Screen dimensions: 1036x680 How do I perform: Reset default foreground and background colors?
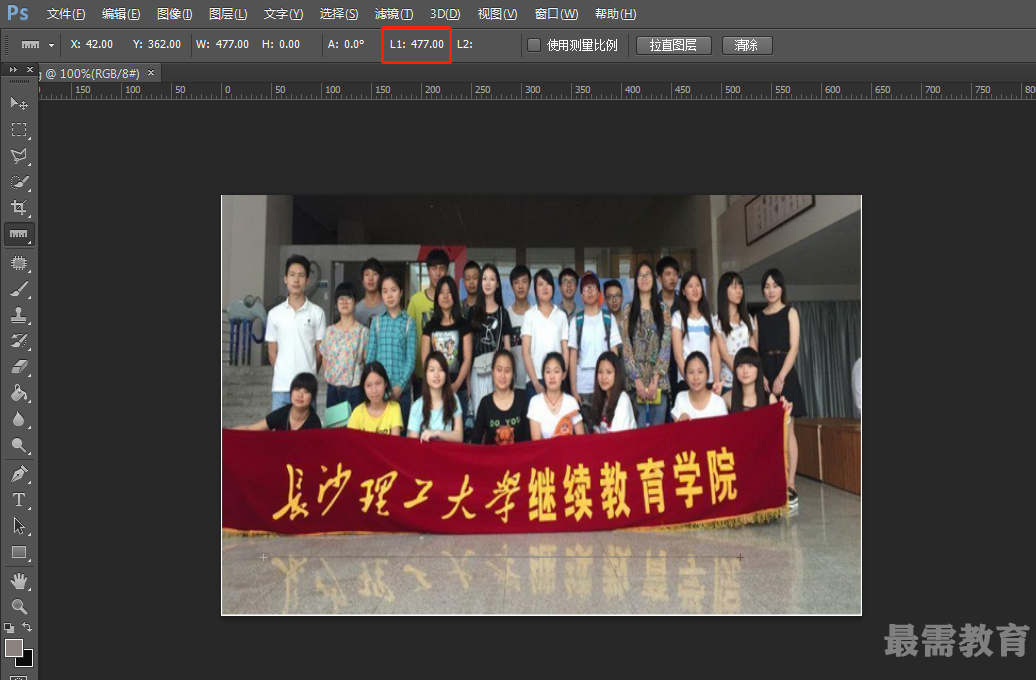(9, 628)
